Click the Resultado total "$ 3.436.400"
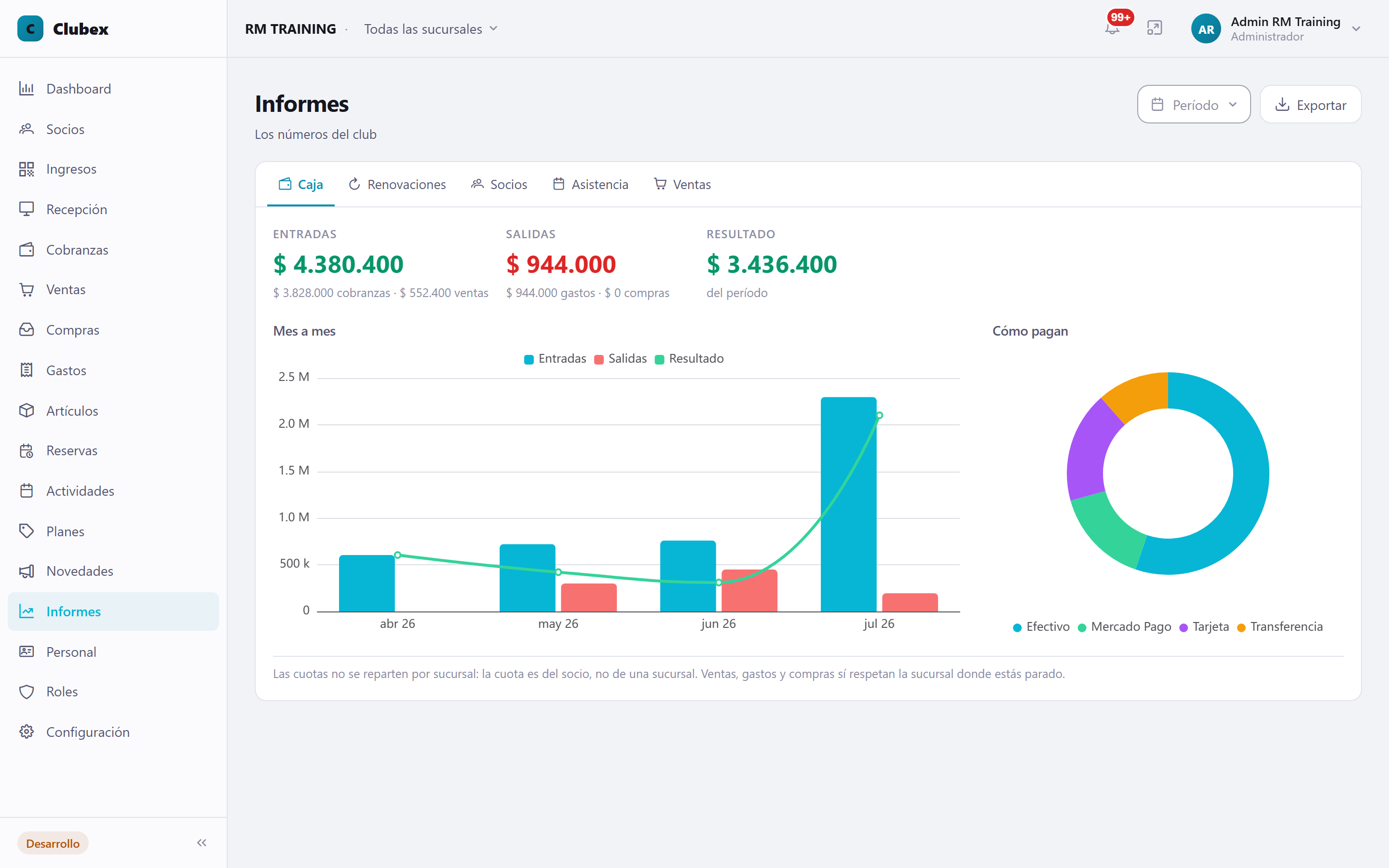 [771, 264]
